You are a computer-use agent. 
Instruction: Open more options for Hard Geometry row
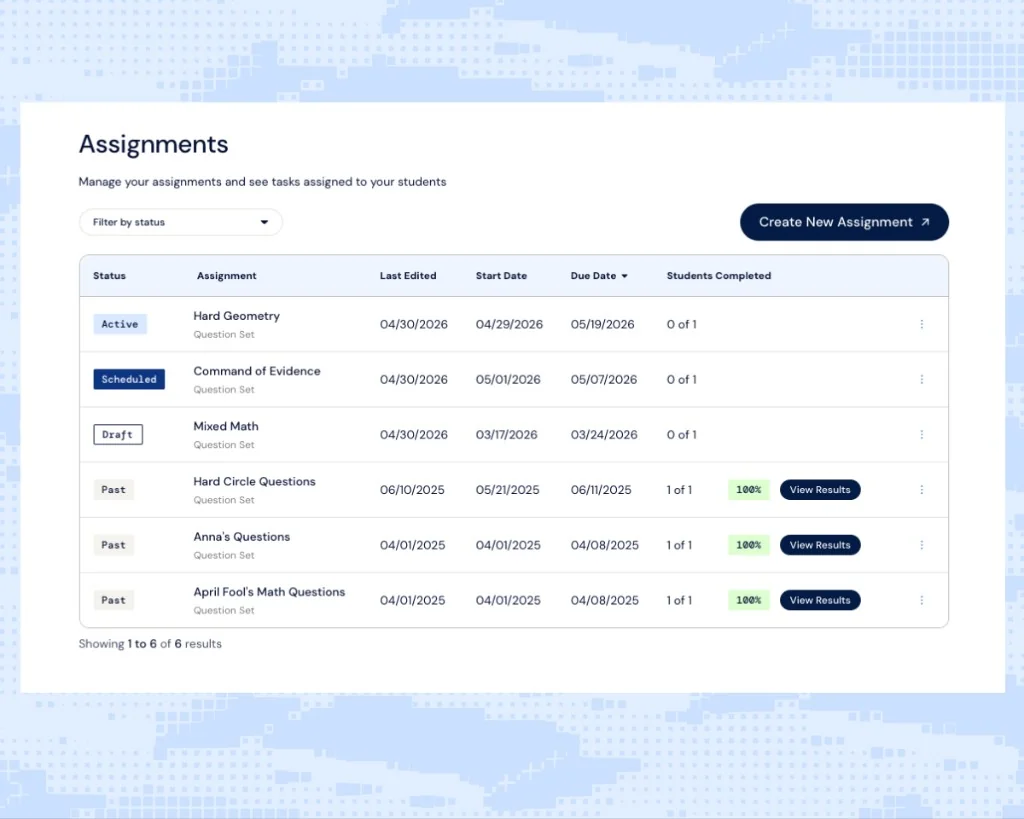click(921, 324)
